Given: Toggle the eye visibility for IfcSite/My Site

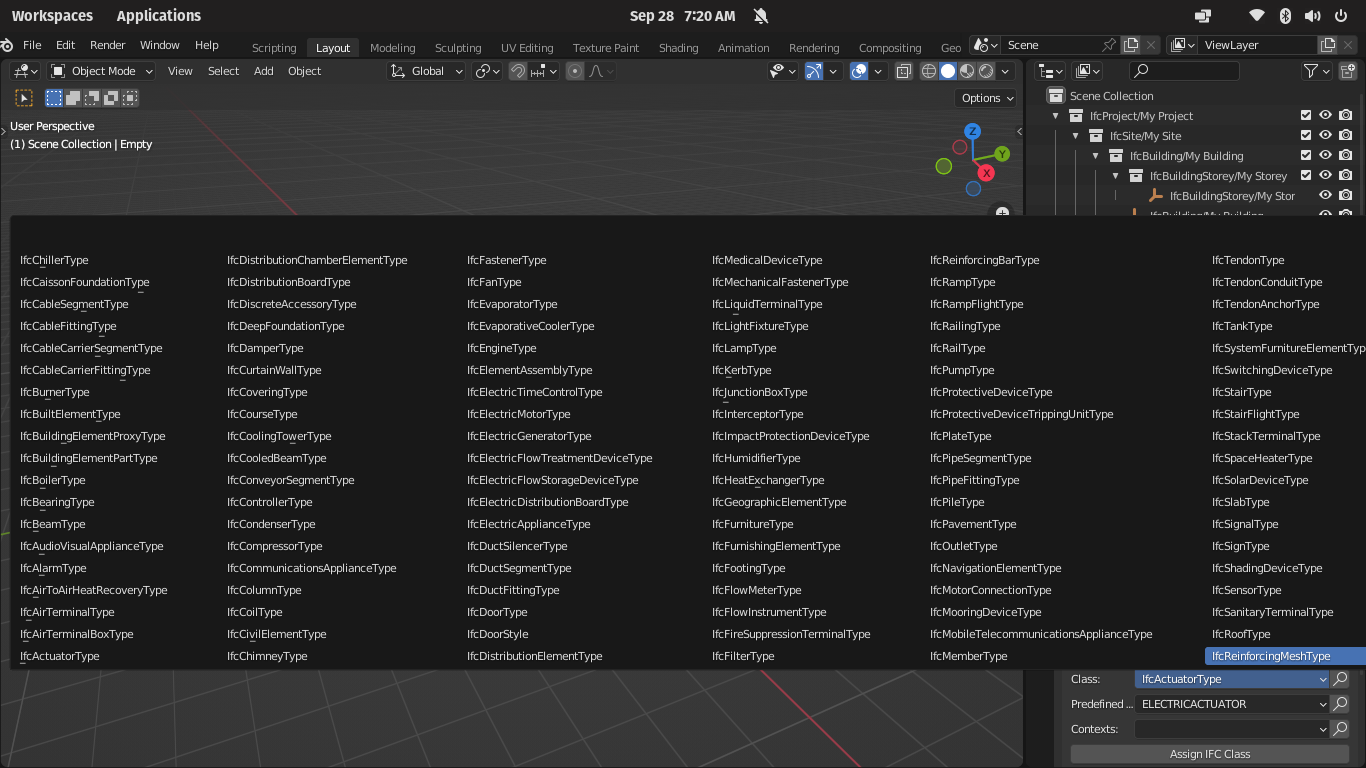Looking at the screenshot, I should coord(1325,135).
